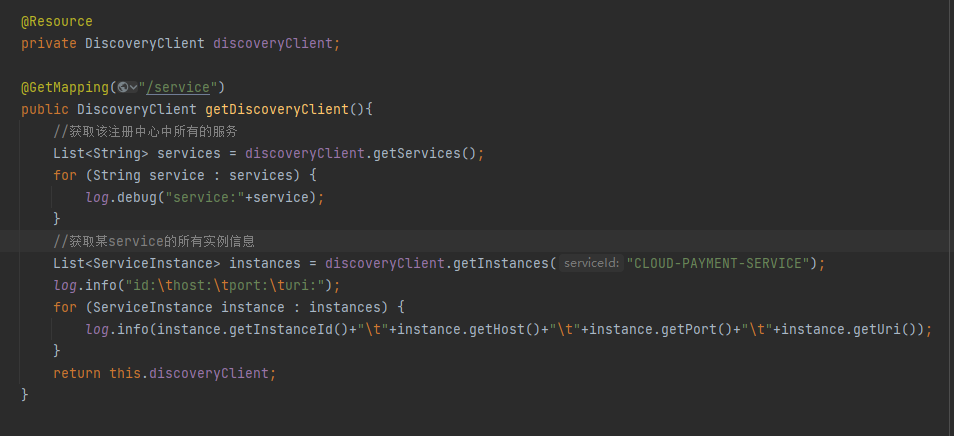The width and height of the screenshot is (954, 436).
Task: Open the "/service" mapping URL link
Action: [x=181, y=87]
